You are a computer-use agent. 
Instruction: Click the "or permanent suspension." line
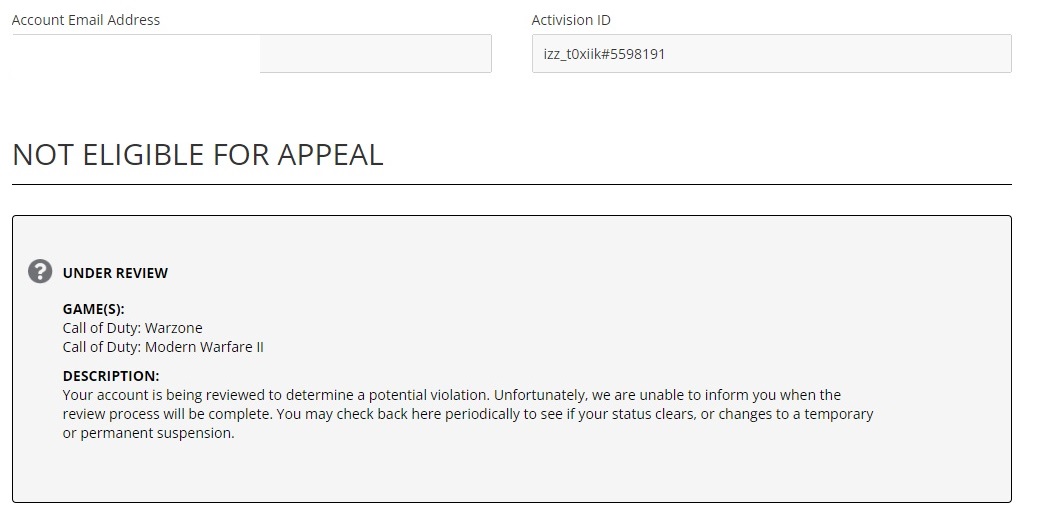coord(148,433)
